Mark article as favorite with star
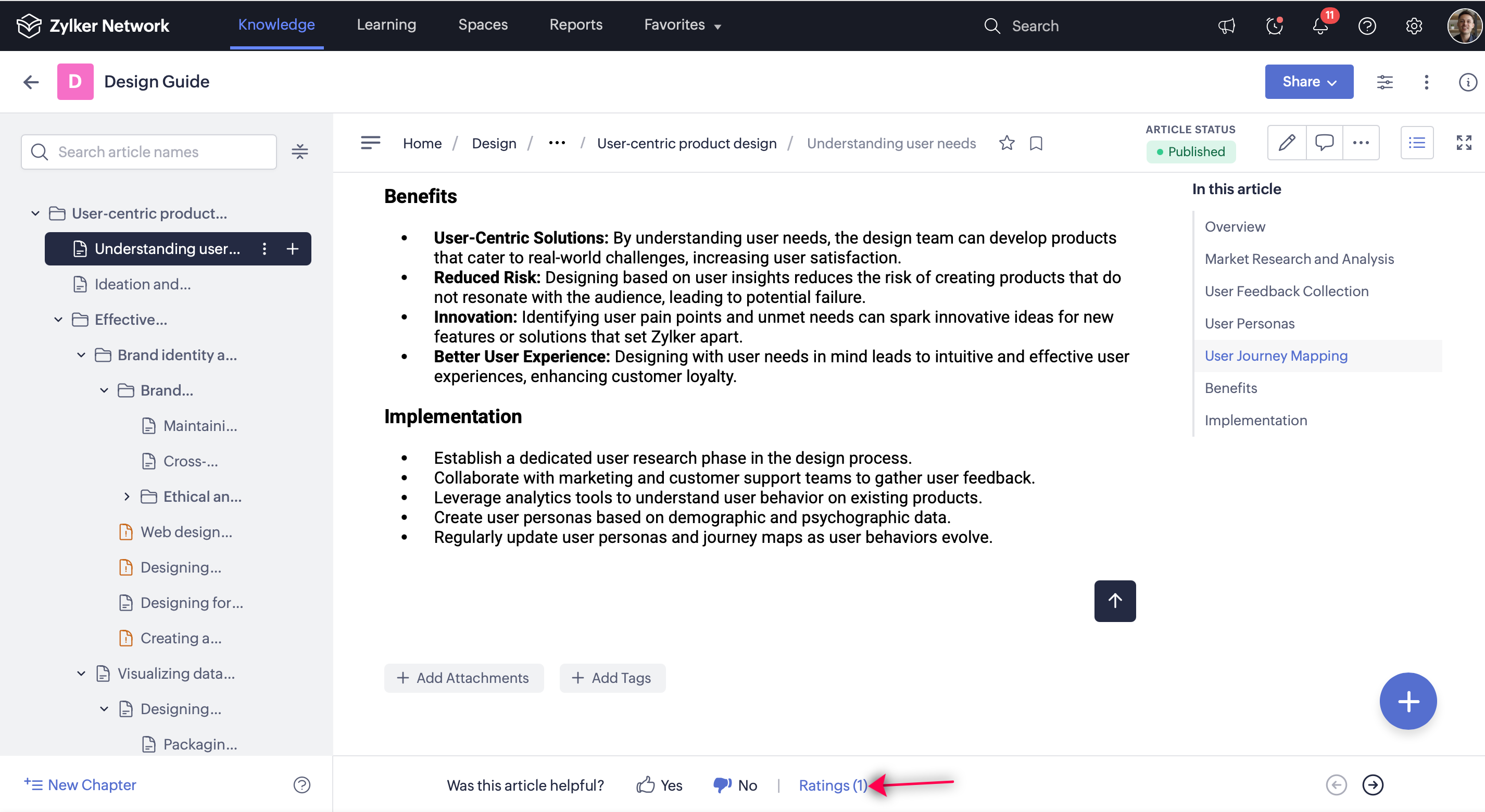This screenshot has height=812, width=1485. 1006,143
